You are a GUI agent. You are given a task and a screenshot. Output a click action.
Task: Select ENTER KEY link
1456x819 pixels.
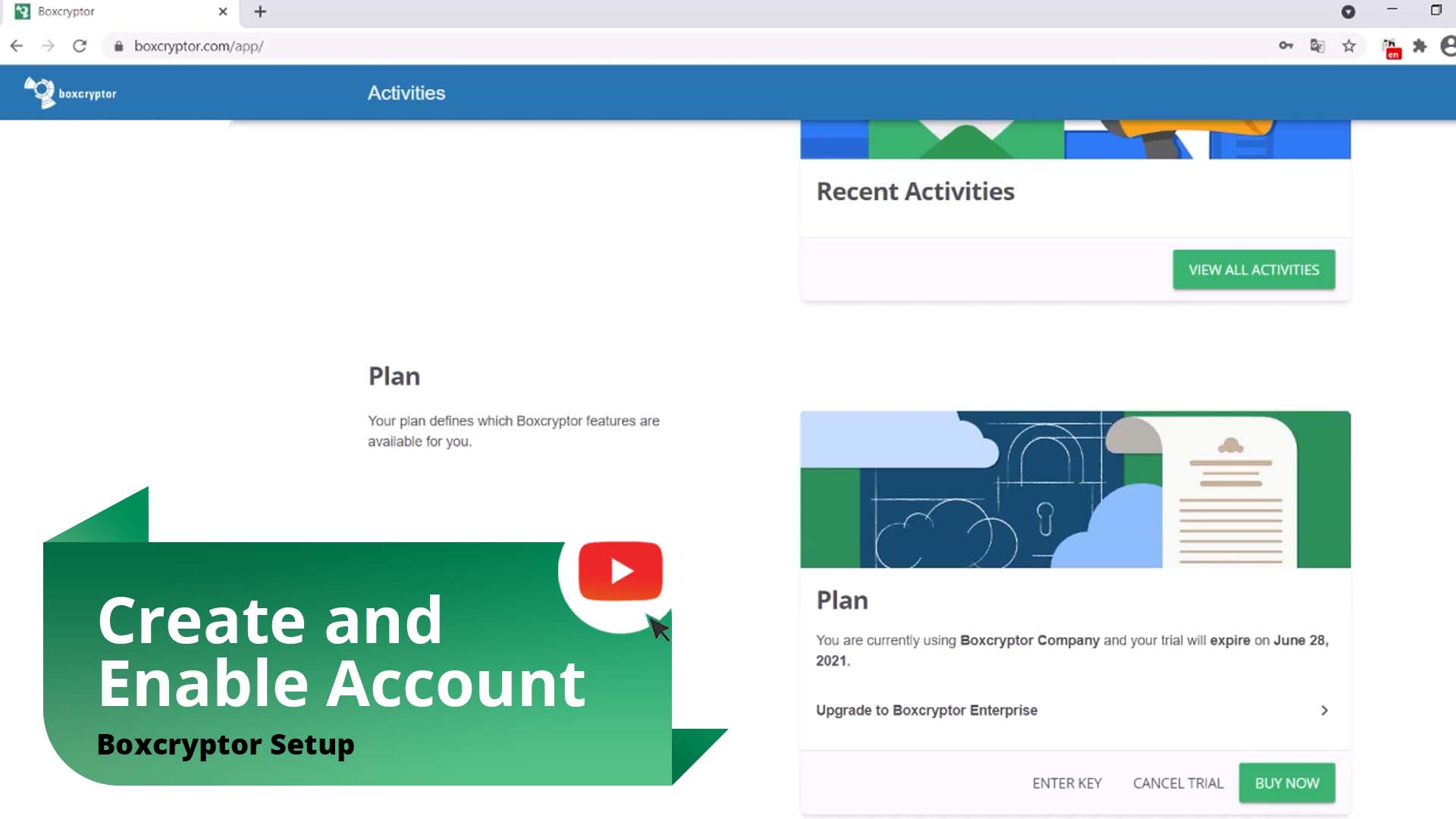pyautogui.click(x=1067, y=783)
